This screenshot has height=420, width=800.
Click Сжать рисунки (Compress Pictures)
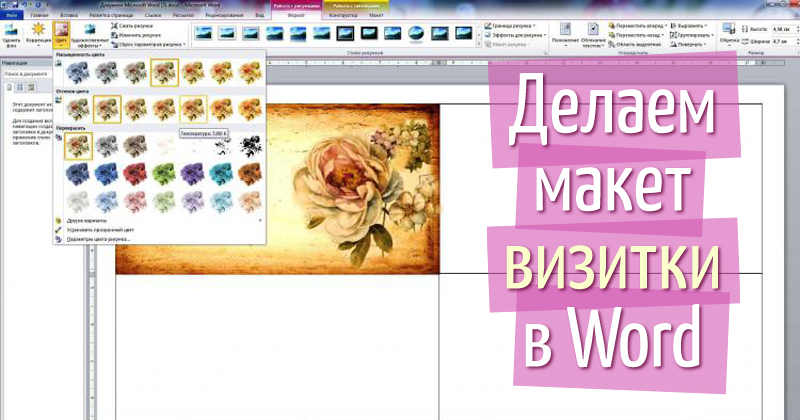[133, 26]
